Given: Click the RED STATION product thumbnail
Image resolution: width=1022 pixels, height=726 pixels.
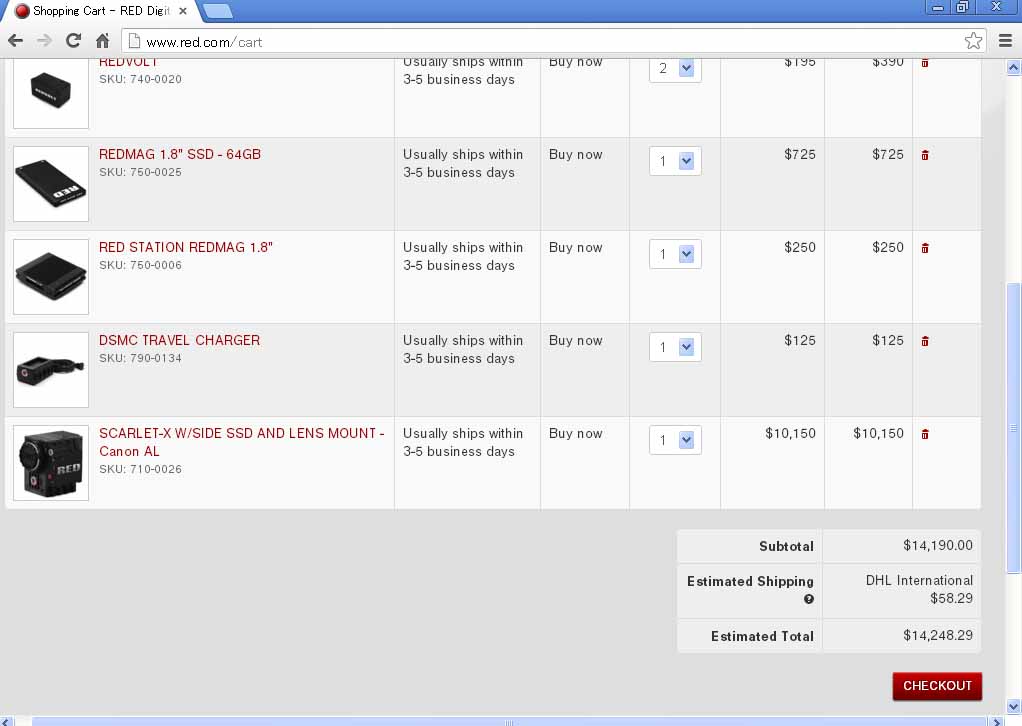Looking at the screenshot, I should pyautogui.click(x=51, y=277).
